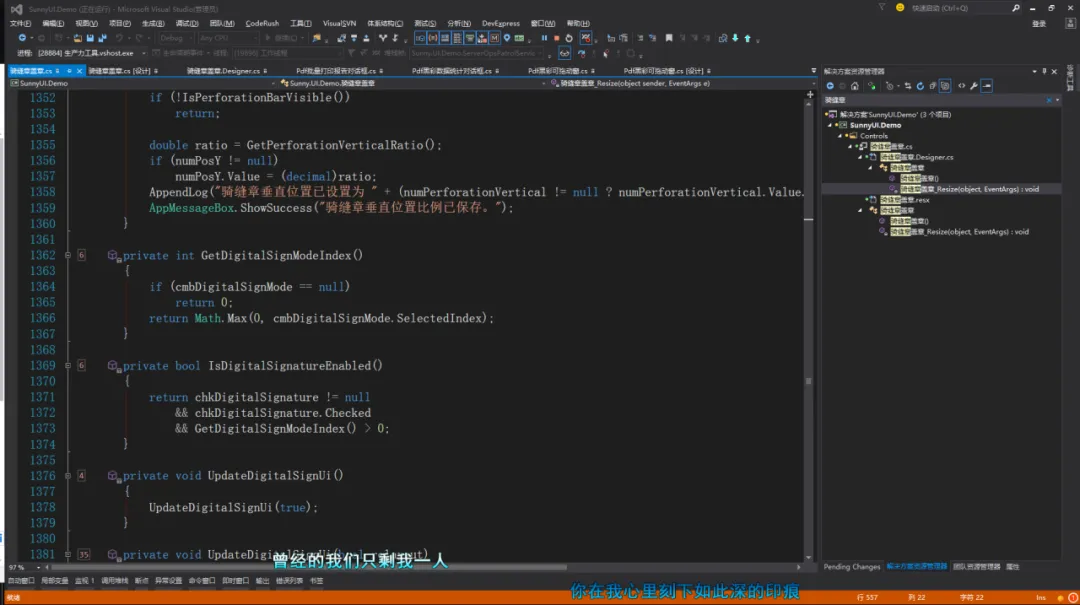The height and width of the screenshot is (605, 1080).
Task: Click the Collapse All icon in Solution Explorer
Action: click(933, 86)
